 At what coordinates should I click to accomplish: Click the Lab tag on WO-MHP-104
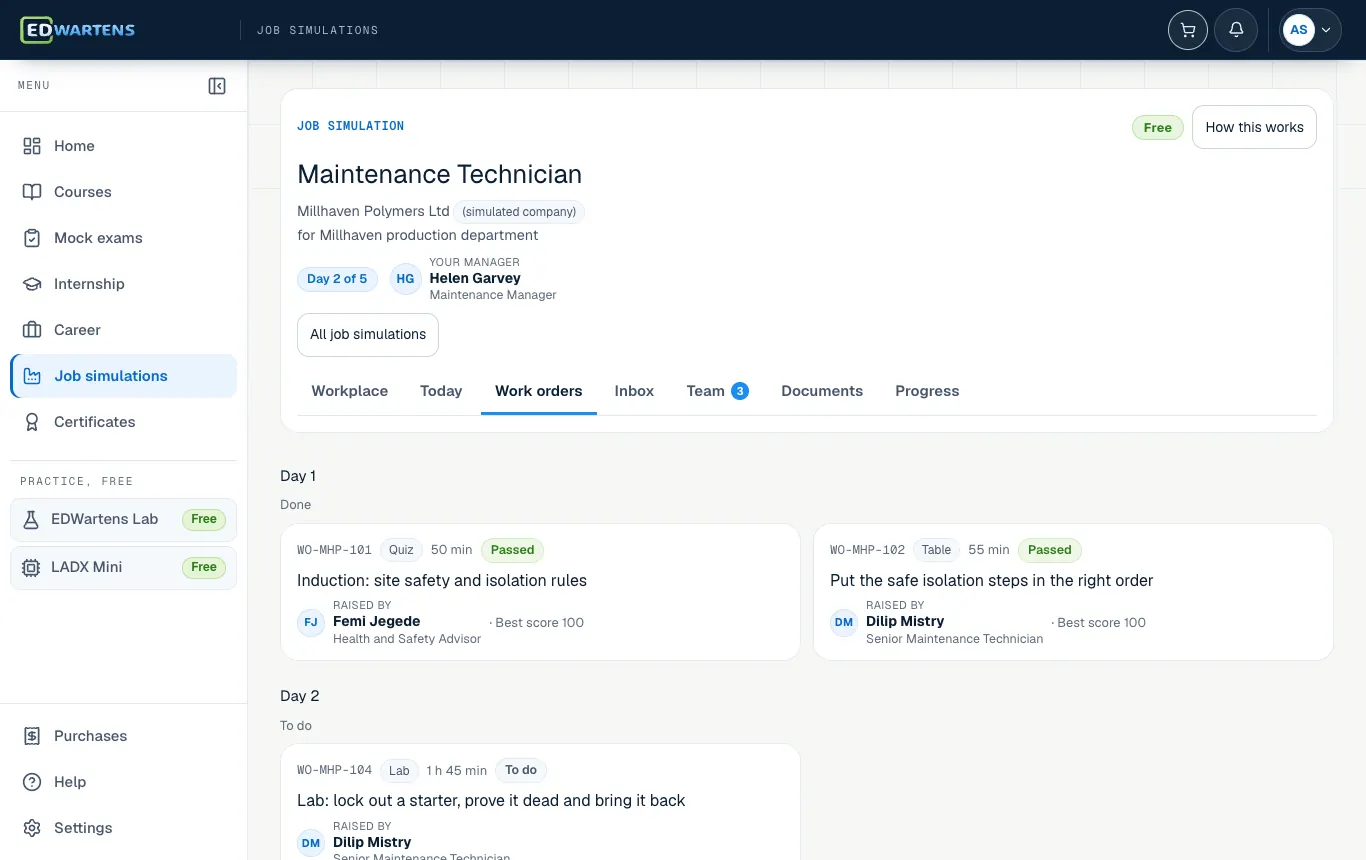399,770
